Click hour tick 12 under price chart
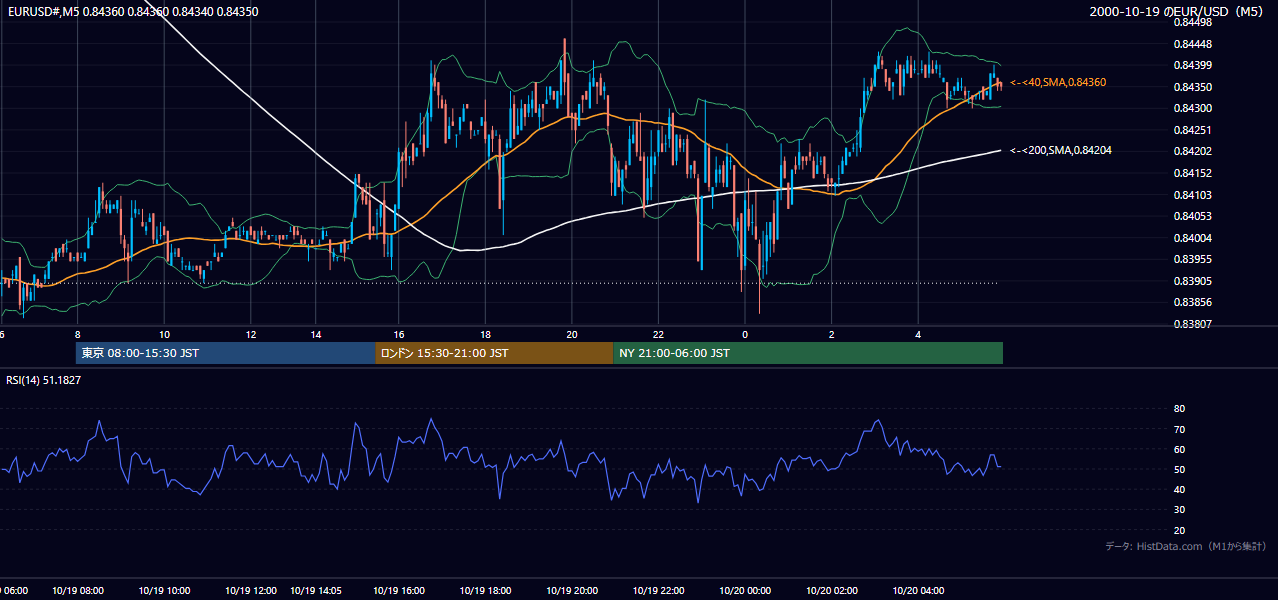The height and width of the screenshot is (600, 1278). (x=251, y=334)
